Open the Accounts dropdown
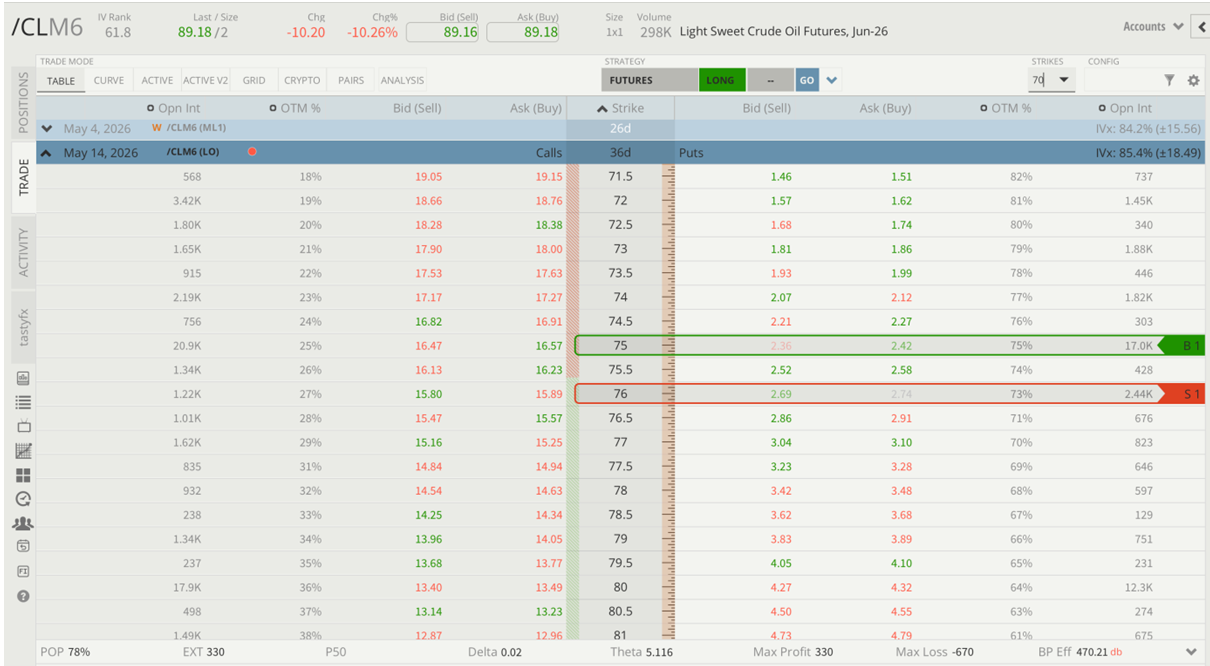Image resolution: width=1210 pixels, height=666 pixels. point(1153,27)
